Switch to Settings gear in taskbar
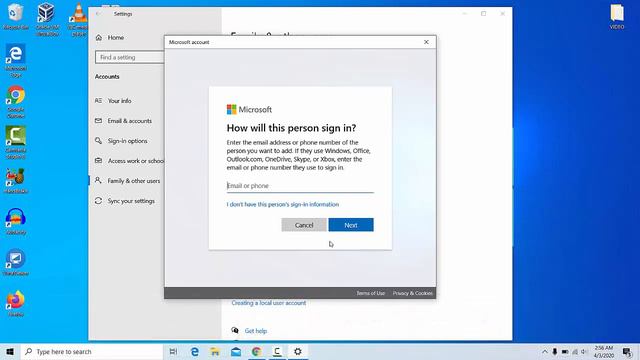 coord(298,351)
